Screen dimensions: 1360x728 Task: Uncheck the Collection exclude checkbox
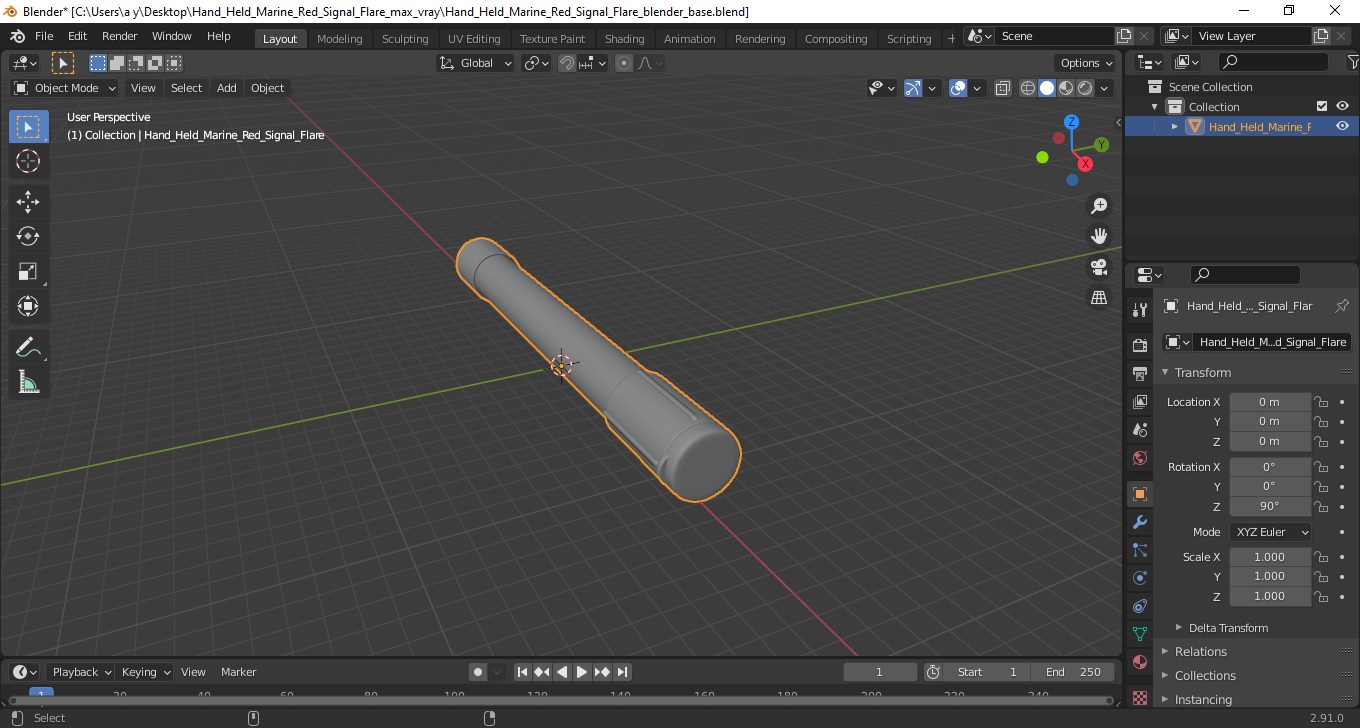pyautogui.click(x=1322, y=106)
